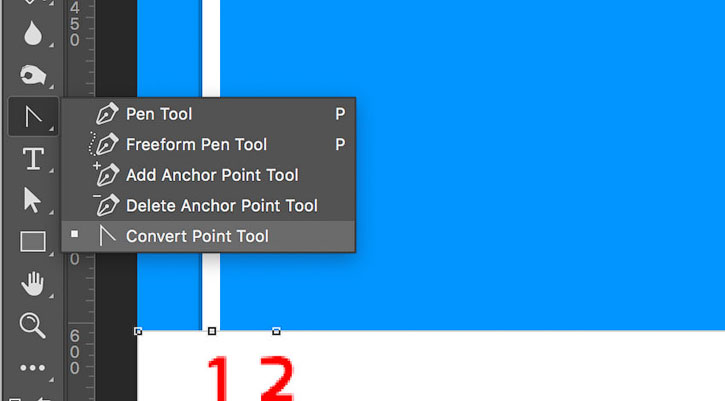
Task: Select the Sponge tool icon
Action: pyautogui.click(x=33, y=74)
